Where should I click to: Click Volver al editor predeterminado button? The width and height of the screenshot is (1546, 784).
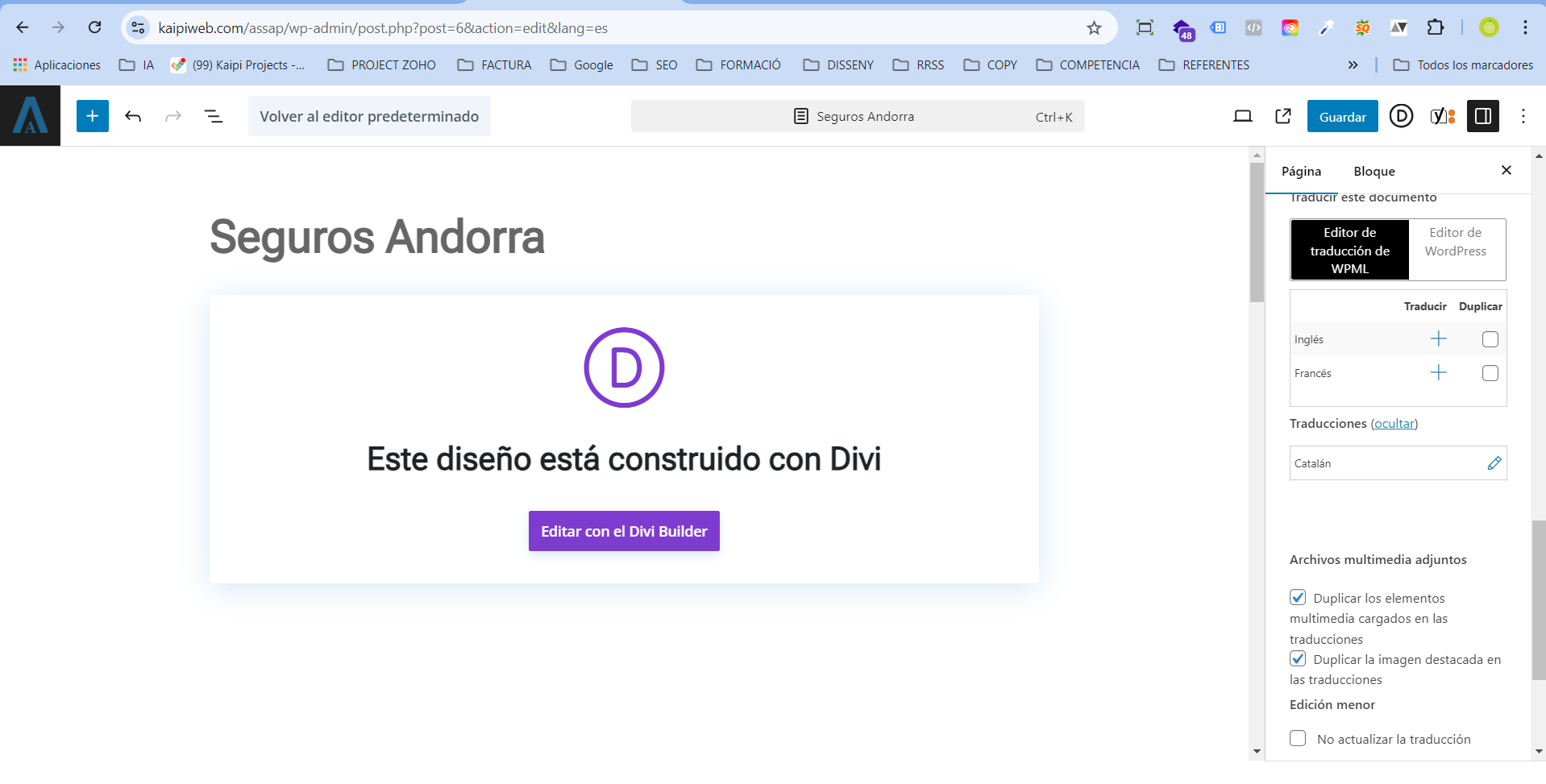pyautogui.click(x=369, y=116)
